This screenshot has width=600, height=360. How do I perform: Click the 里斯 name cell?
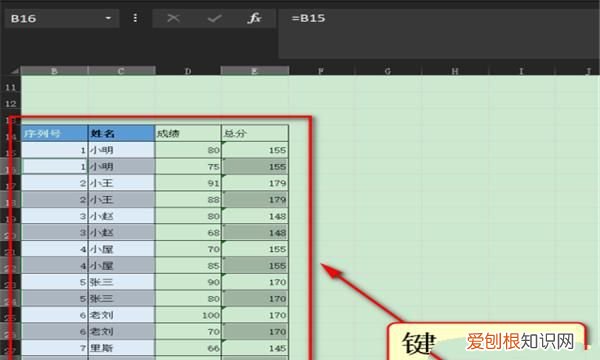tap(121, 348)
